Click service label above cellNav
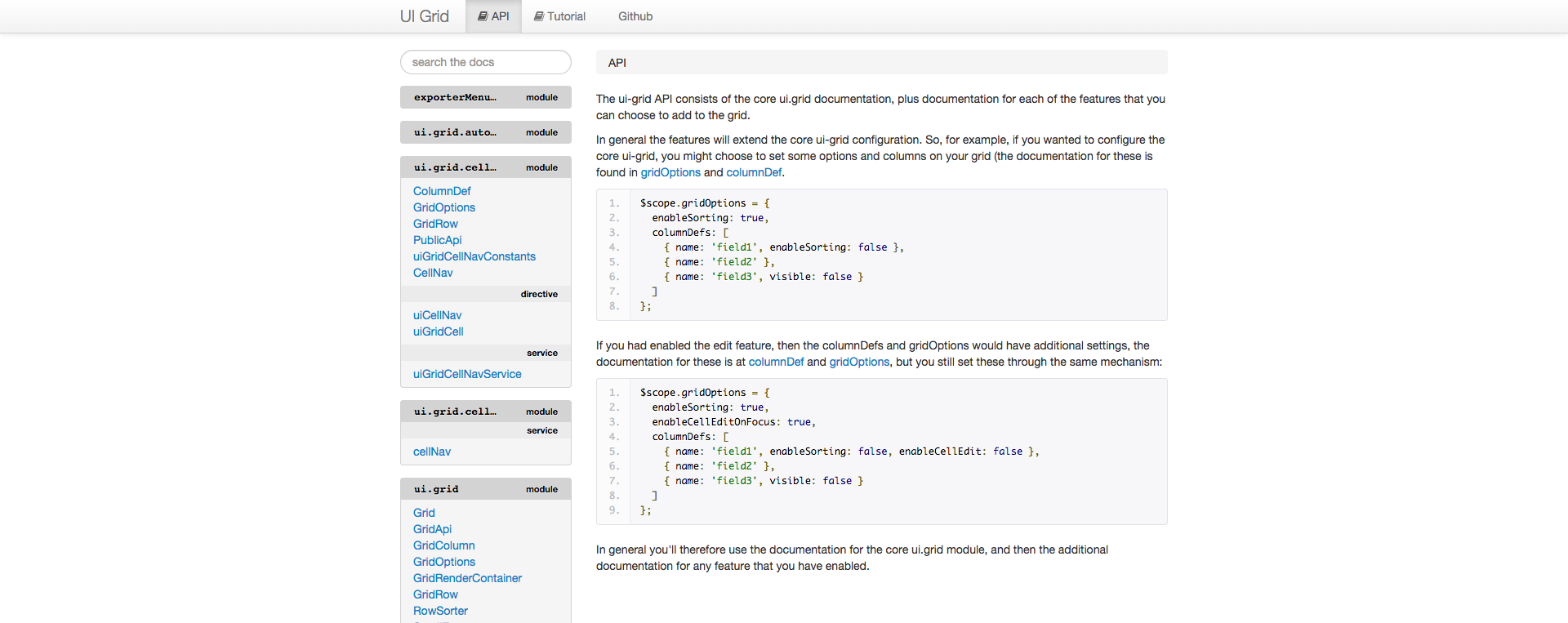 pyautogui.click(x=542, y=430)
